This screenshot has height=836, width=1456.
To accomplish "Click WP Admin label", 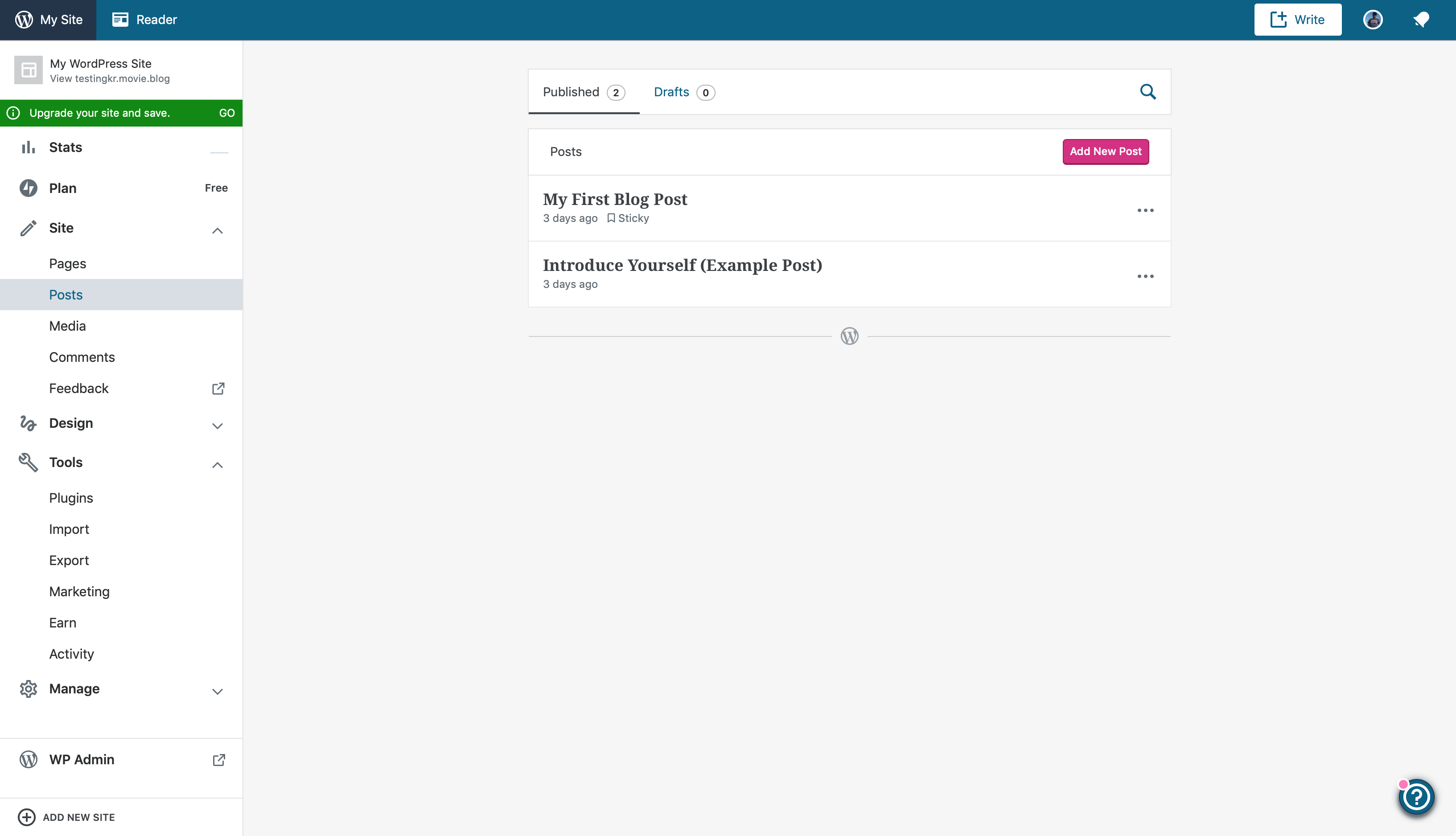I will [x=82, y=760].
